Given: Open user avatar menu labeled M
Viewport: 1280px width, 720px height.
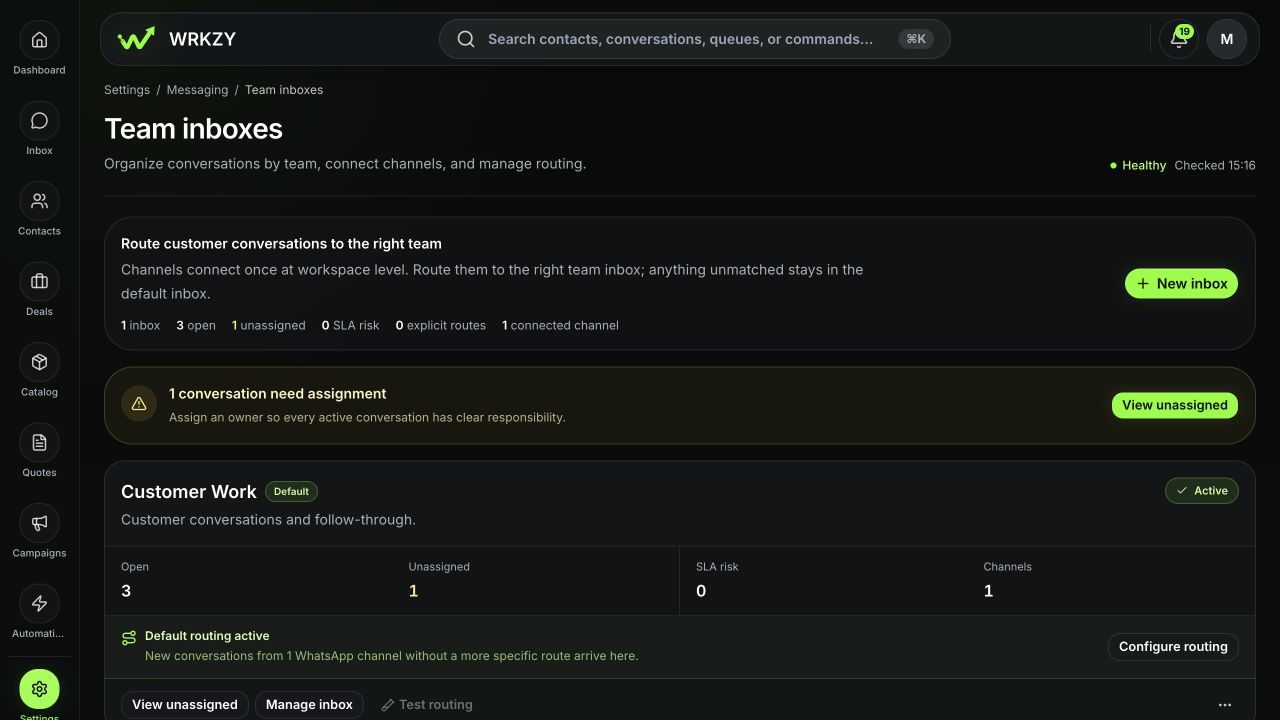Looking at the screenshot, I should tap(1227, 39).
